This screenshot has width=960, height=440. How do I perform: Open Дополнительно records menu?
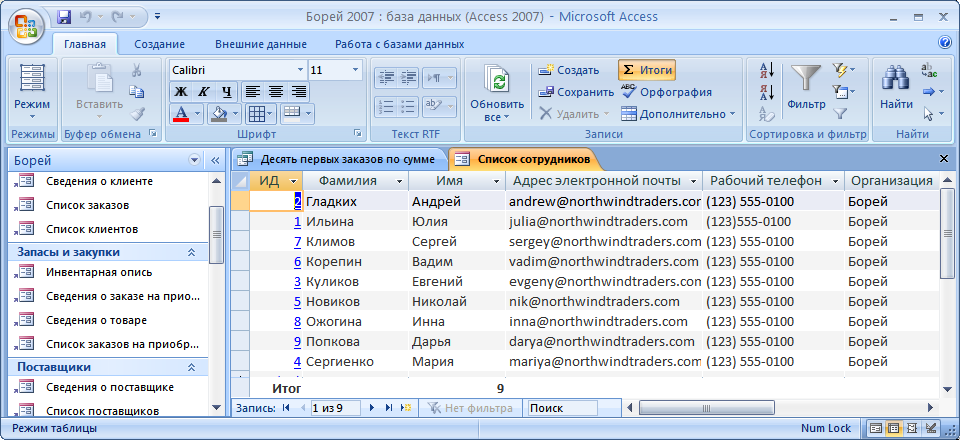click(x=678, y=114)
